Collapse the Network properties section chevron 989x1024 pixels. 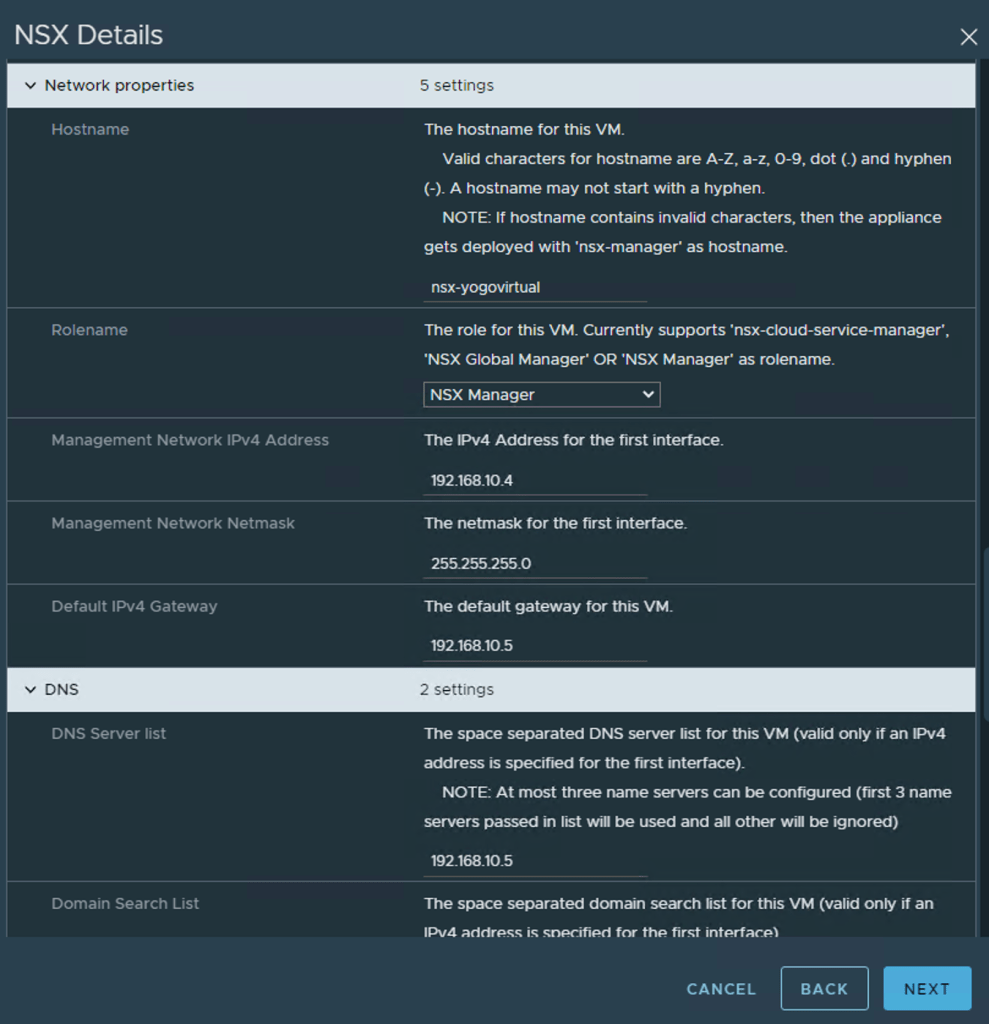coord(30,86)
